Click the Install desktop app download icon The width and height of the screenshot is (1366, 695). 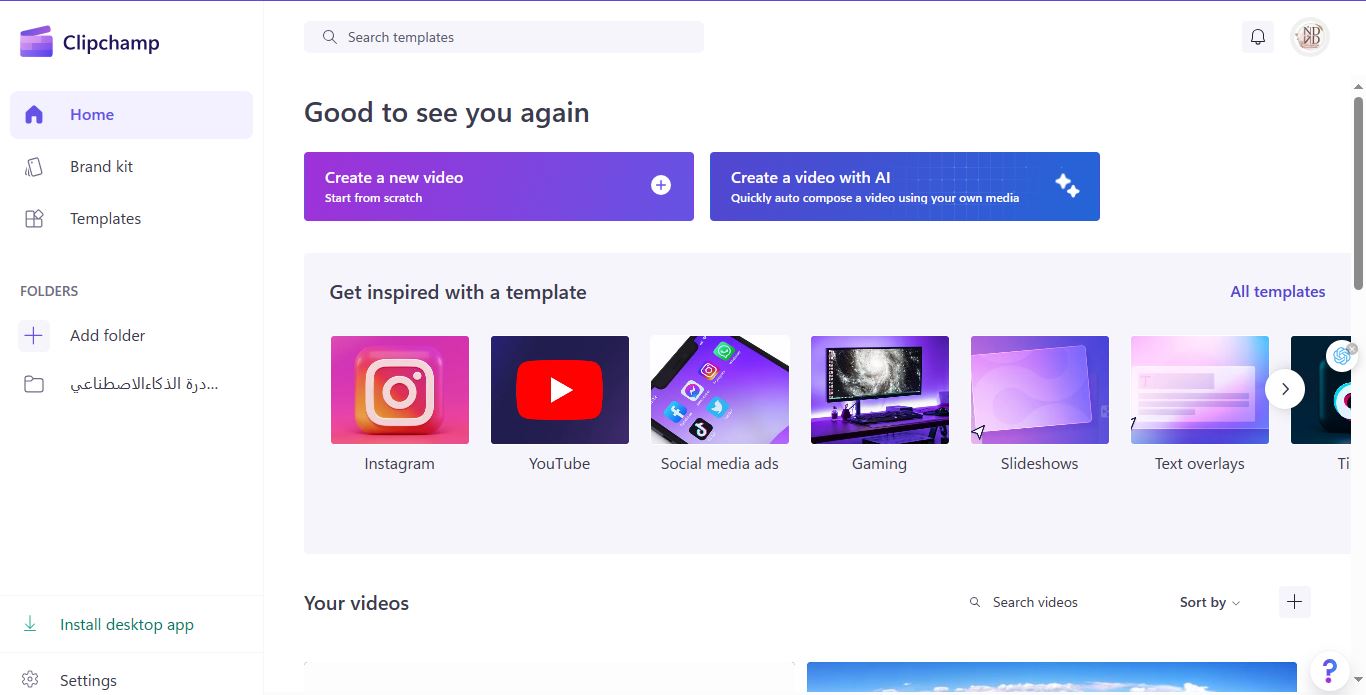pyautogui.click(x=30, y=624)
